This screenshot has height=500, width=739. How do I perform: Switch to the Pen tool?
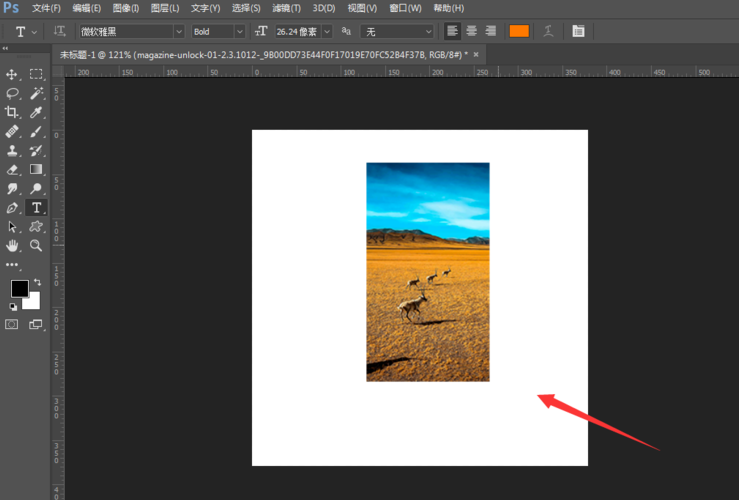tap(12, 208)
